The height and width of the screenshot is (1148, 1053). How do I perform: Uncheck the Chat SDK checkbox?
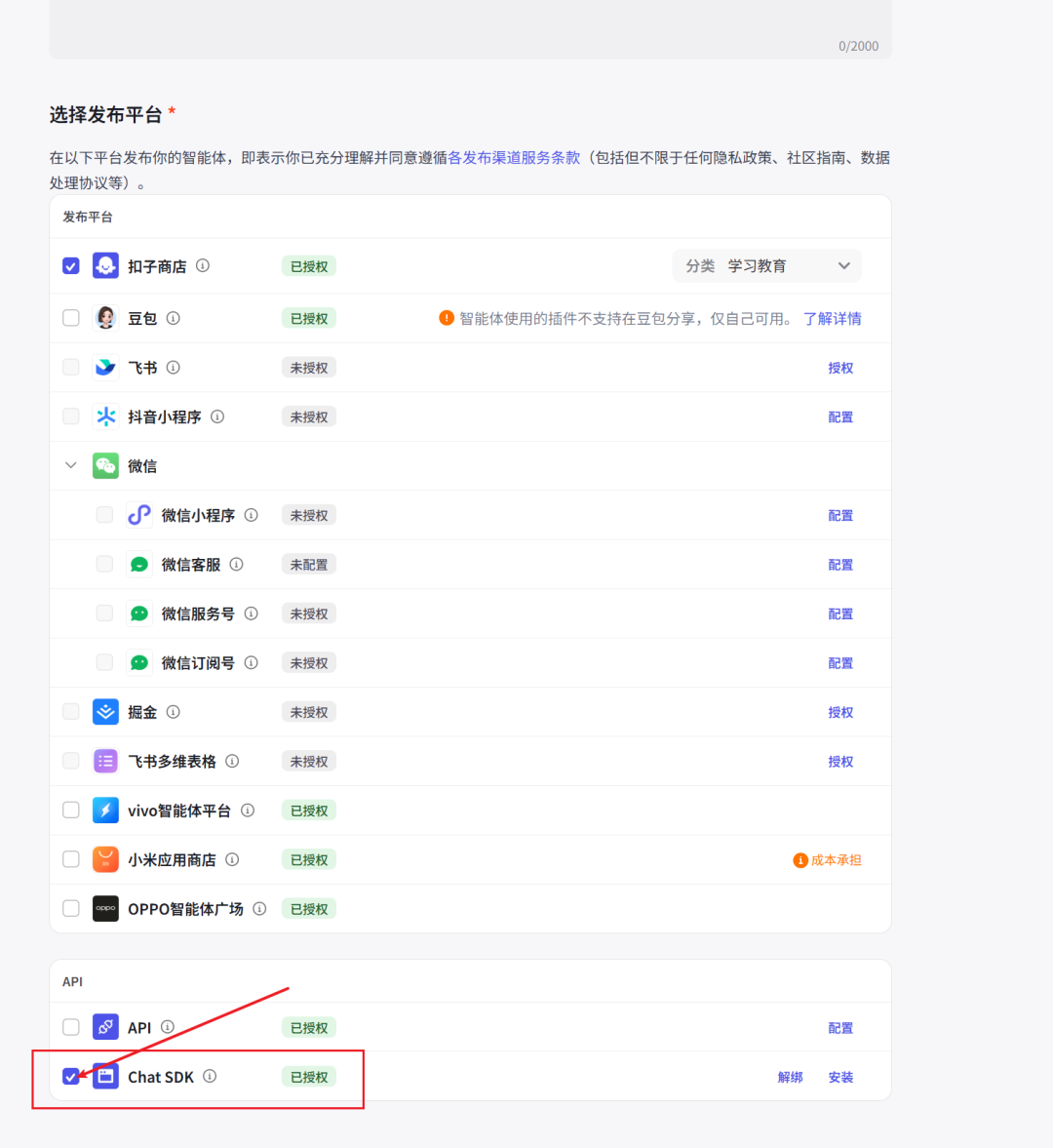(70, 1076)
